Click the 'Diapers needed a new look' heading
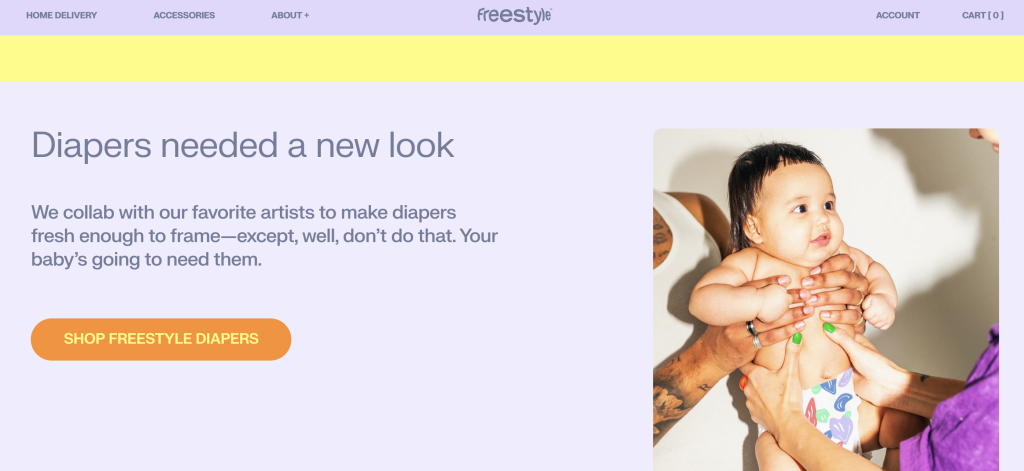Image resolution: width=1024 pixels, height=471 pixels. [243, 146]
